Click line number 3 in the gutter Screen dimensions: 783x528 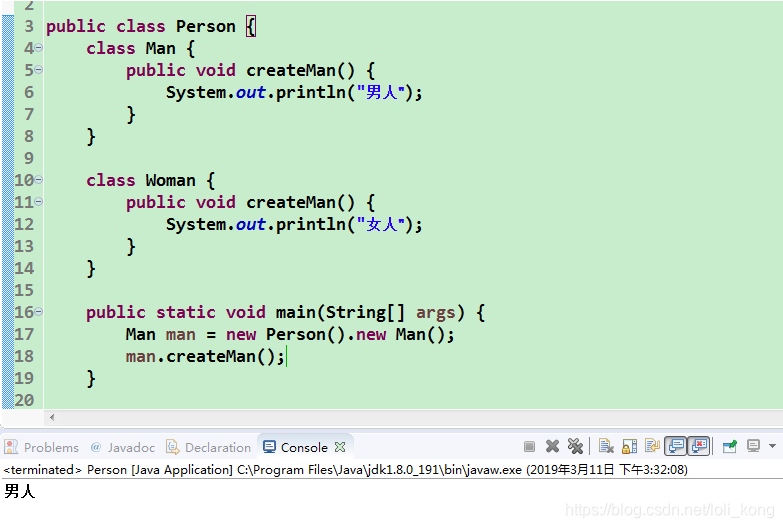point(29,26)
